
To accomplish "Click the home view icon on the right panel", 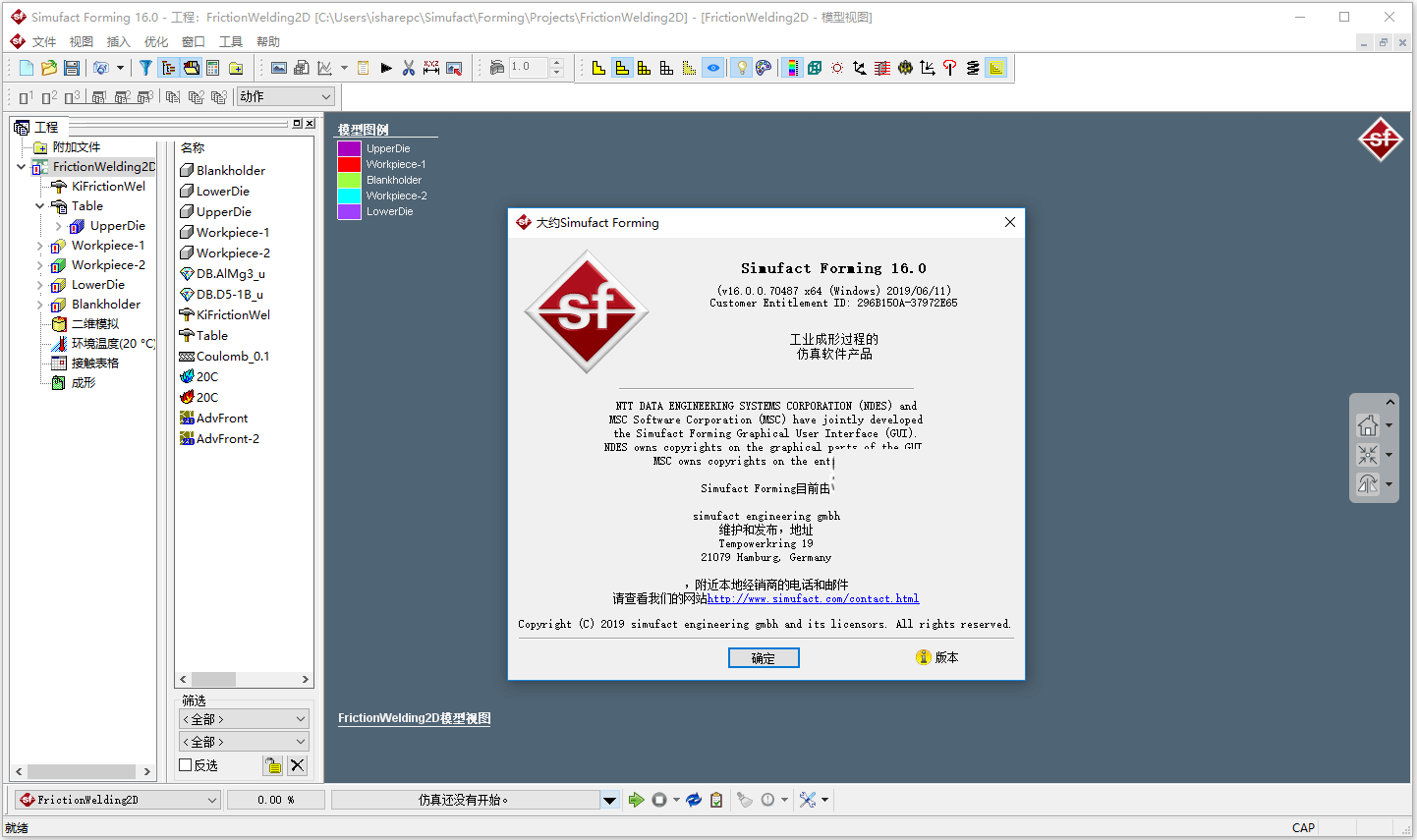I will 1368,425.
